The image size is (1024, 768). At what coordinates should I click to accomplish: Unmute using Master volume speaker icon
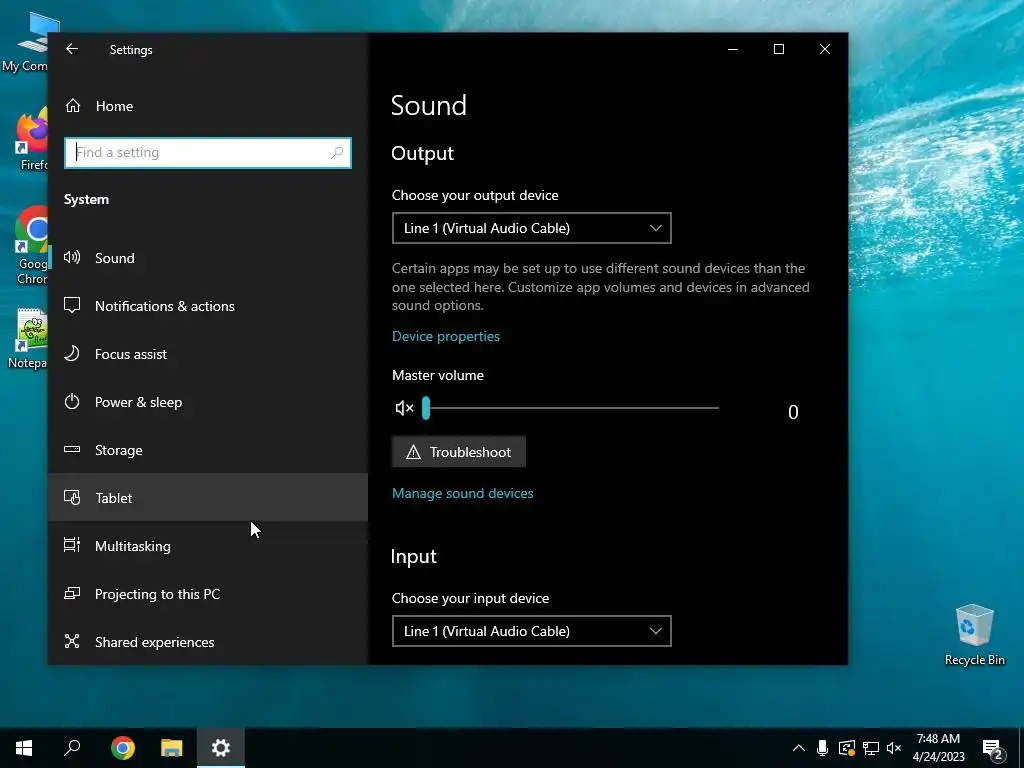404,408
